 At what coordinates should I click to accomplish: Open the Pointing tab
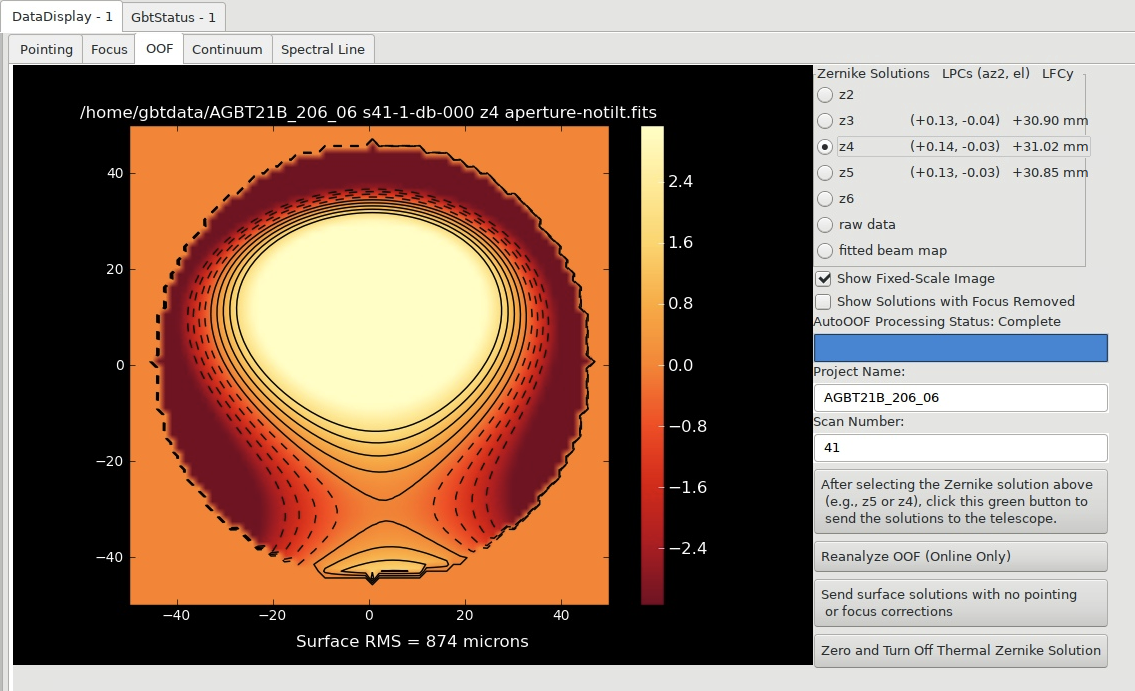pyautogui.click(x=46, y=49)
